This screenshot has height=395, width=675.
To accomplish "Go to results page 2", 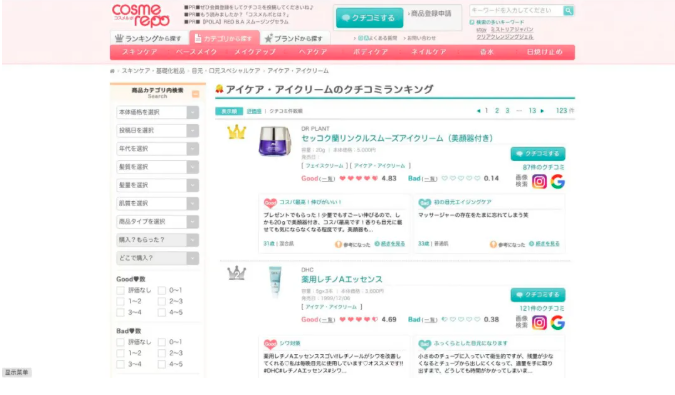I will pyautogui.click(x=497, y=111).
